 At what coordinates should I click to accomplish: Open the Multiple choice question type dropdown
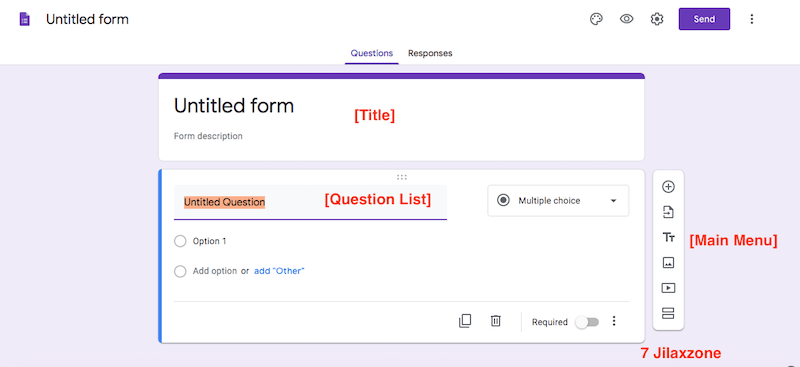(558, 201)
